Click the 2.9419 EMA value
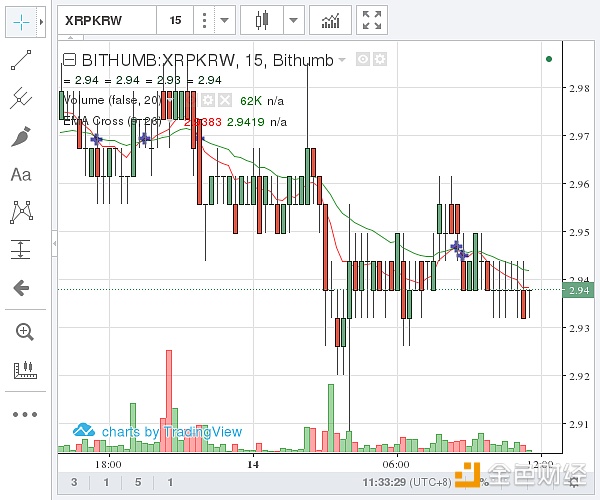The height and width of the screenshot is (500, 600). point(246,122)
